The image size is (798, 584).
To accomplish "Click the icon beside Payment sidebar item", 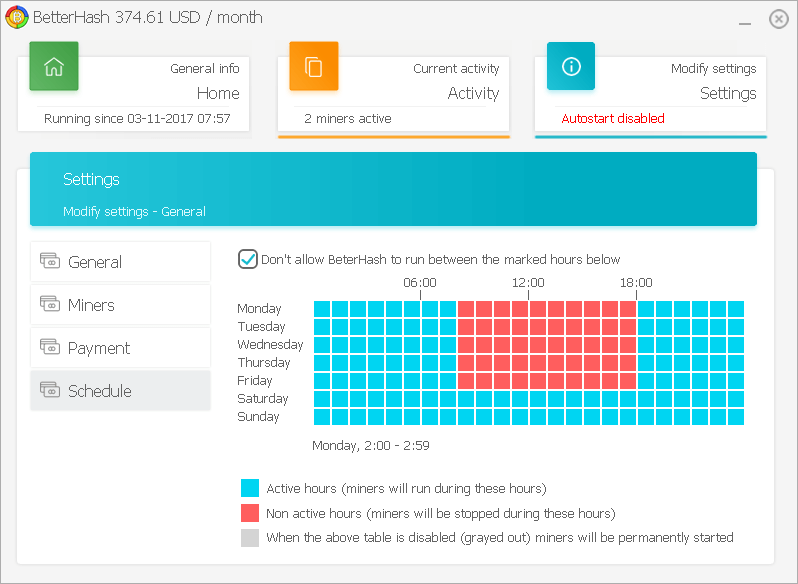I will tap(50, 348).
